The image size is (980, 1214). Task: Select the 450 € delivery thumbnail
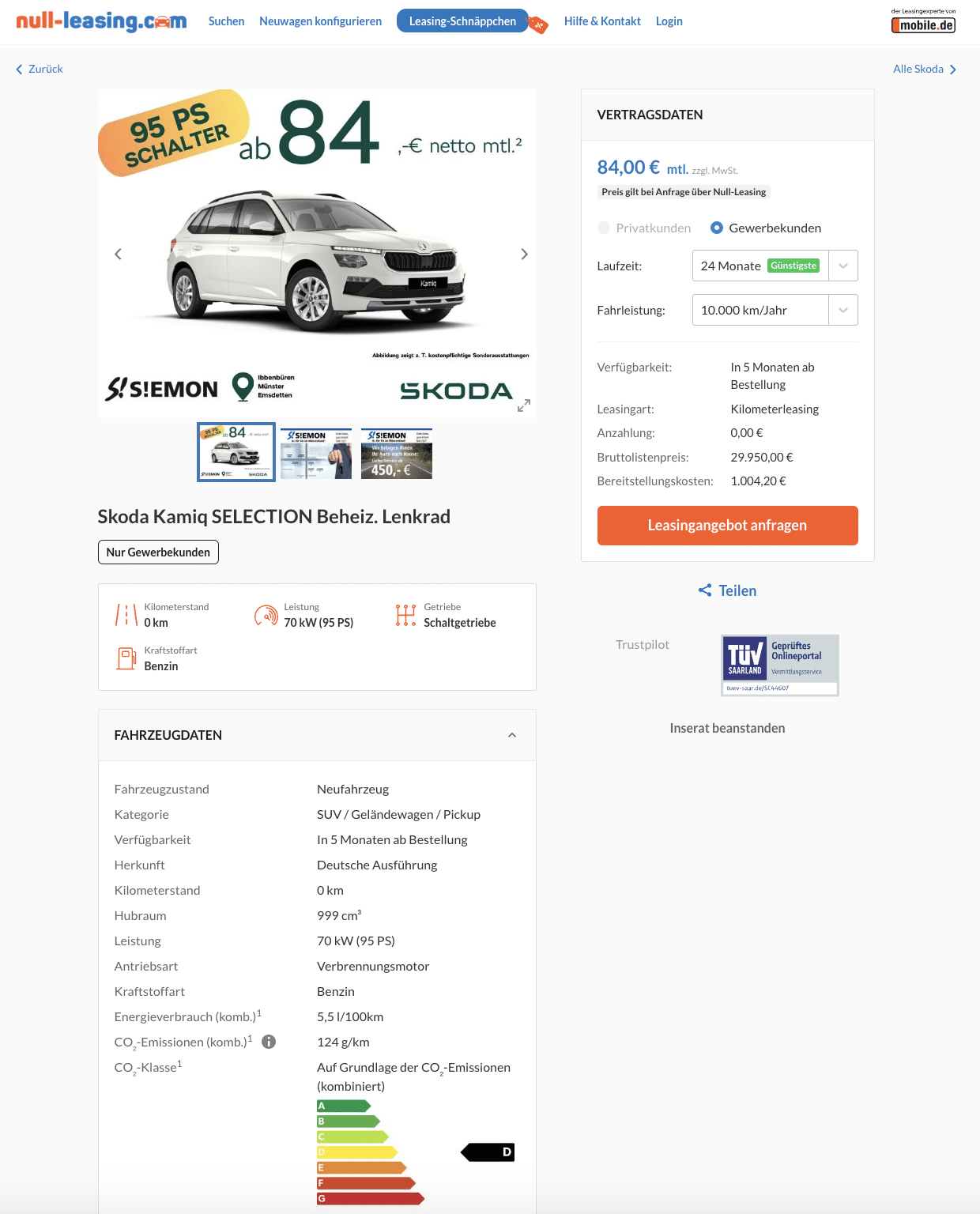397,454
